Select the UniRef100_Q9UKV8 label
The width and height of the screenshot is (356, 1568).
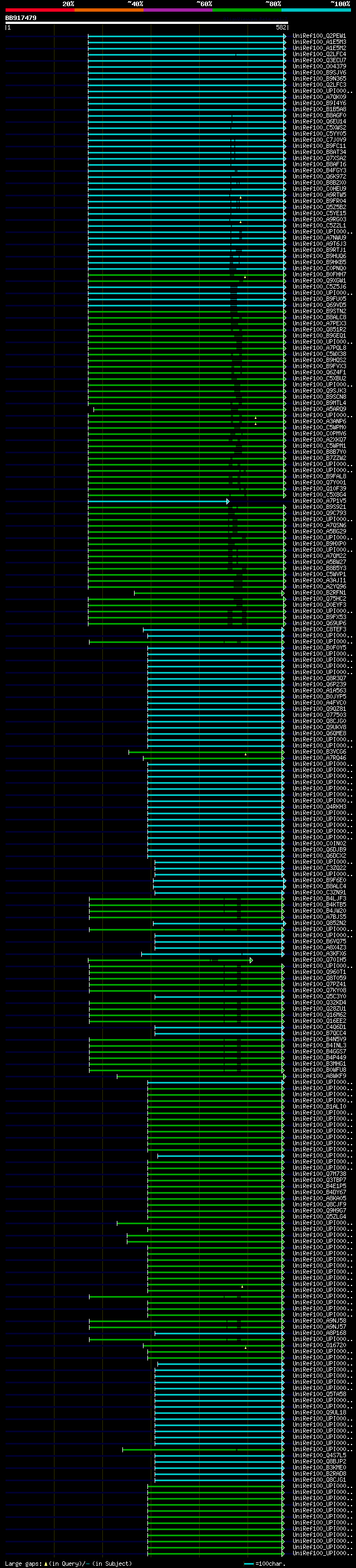(x=319, y=728)
